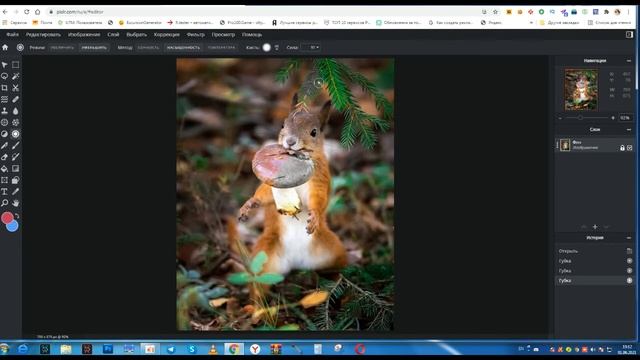Screen dimensions: 640x360
Task: Zoom in with navigator plus button
Action: [x=613, y=118]
